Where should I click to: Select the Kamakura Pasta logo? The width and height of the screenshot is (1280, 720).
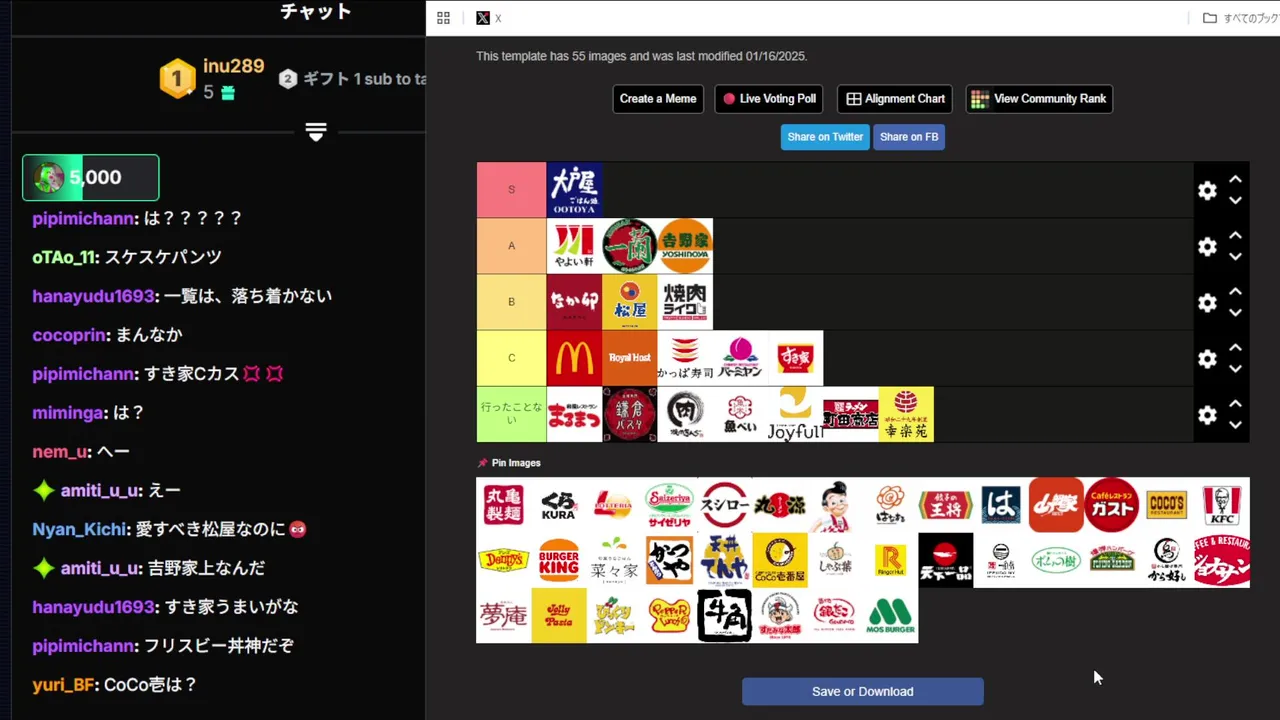click(630, 414)
